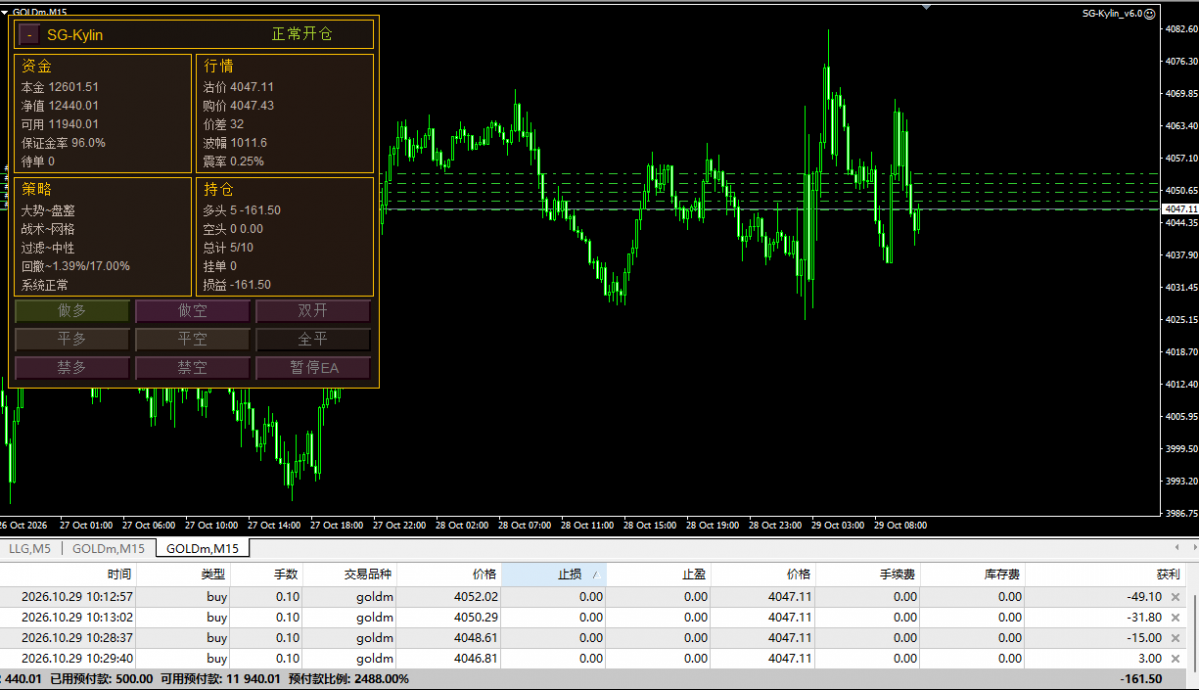Open a long position with 做多
Image resolution: width=1199 pixels, height=690 pixels.
pyautogui.click(x=72, y=311)
